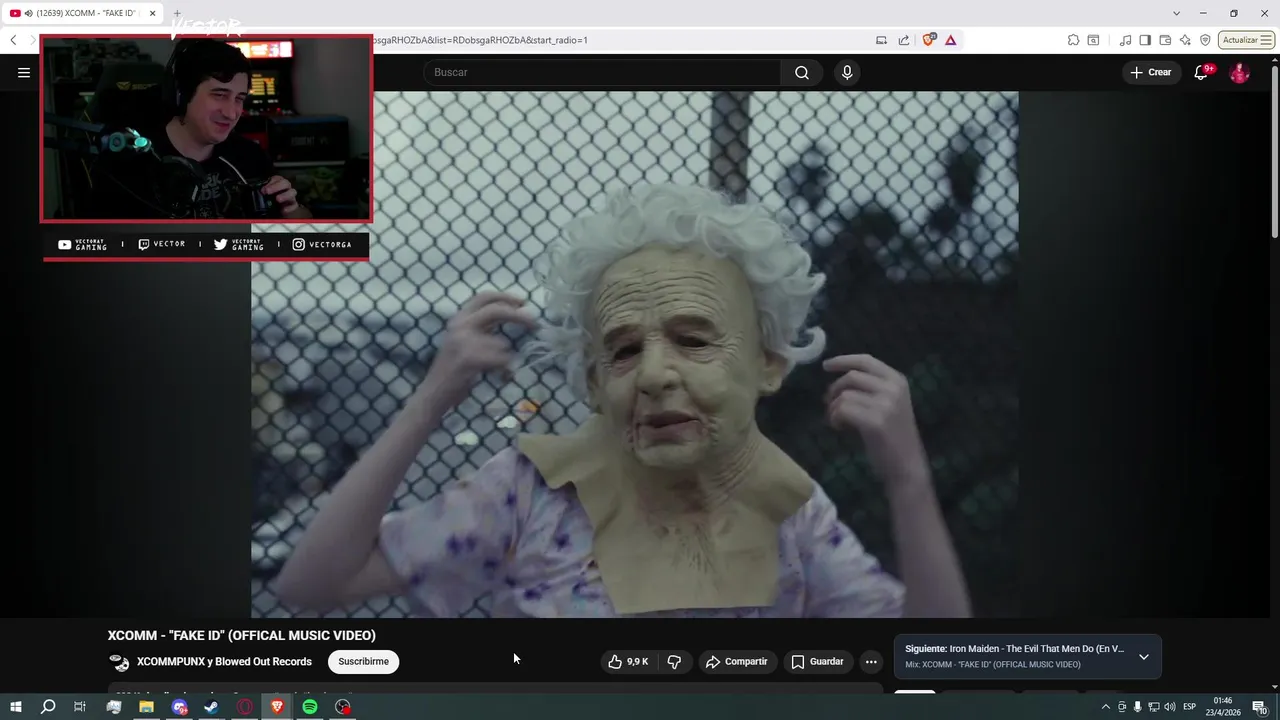Open the Windows Start menu
Screen dimensions: 1280x720
pos(15,707)
